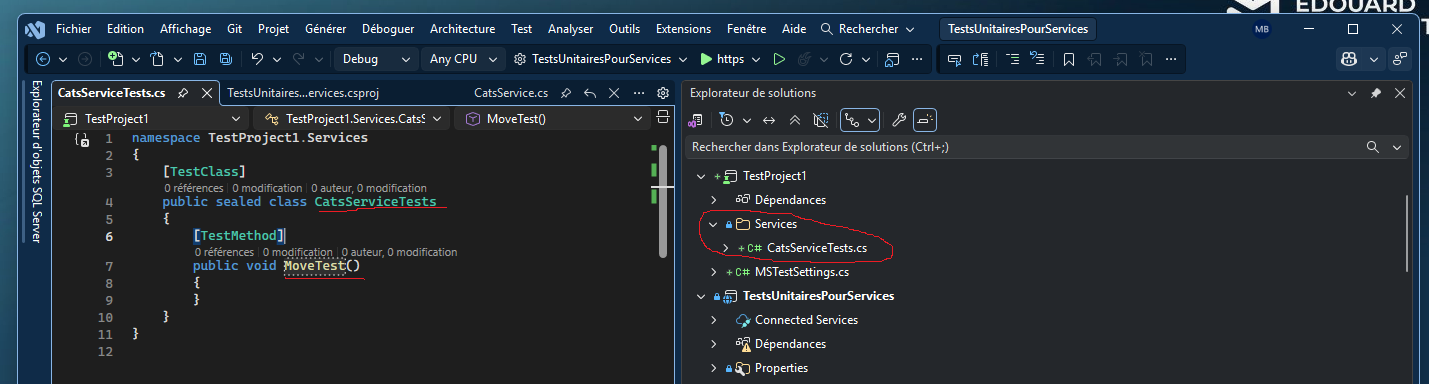Screen dimensions: 1429x384
Task: Click the pending changes filter clock icon
Action: [728, 120]
